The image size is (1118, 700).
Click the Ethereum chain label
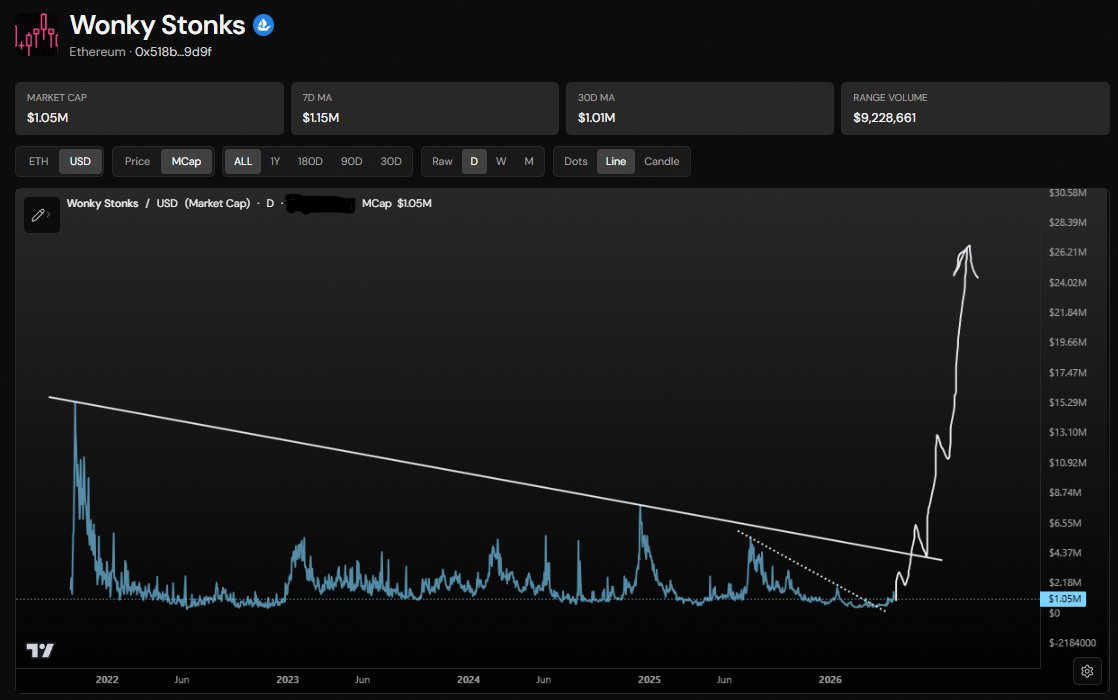97,51
